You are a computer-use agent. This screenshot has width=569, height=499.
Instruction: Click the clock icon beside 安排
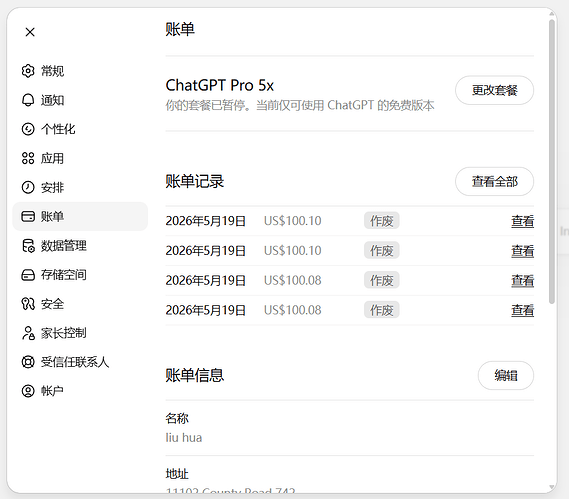28,187
